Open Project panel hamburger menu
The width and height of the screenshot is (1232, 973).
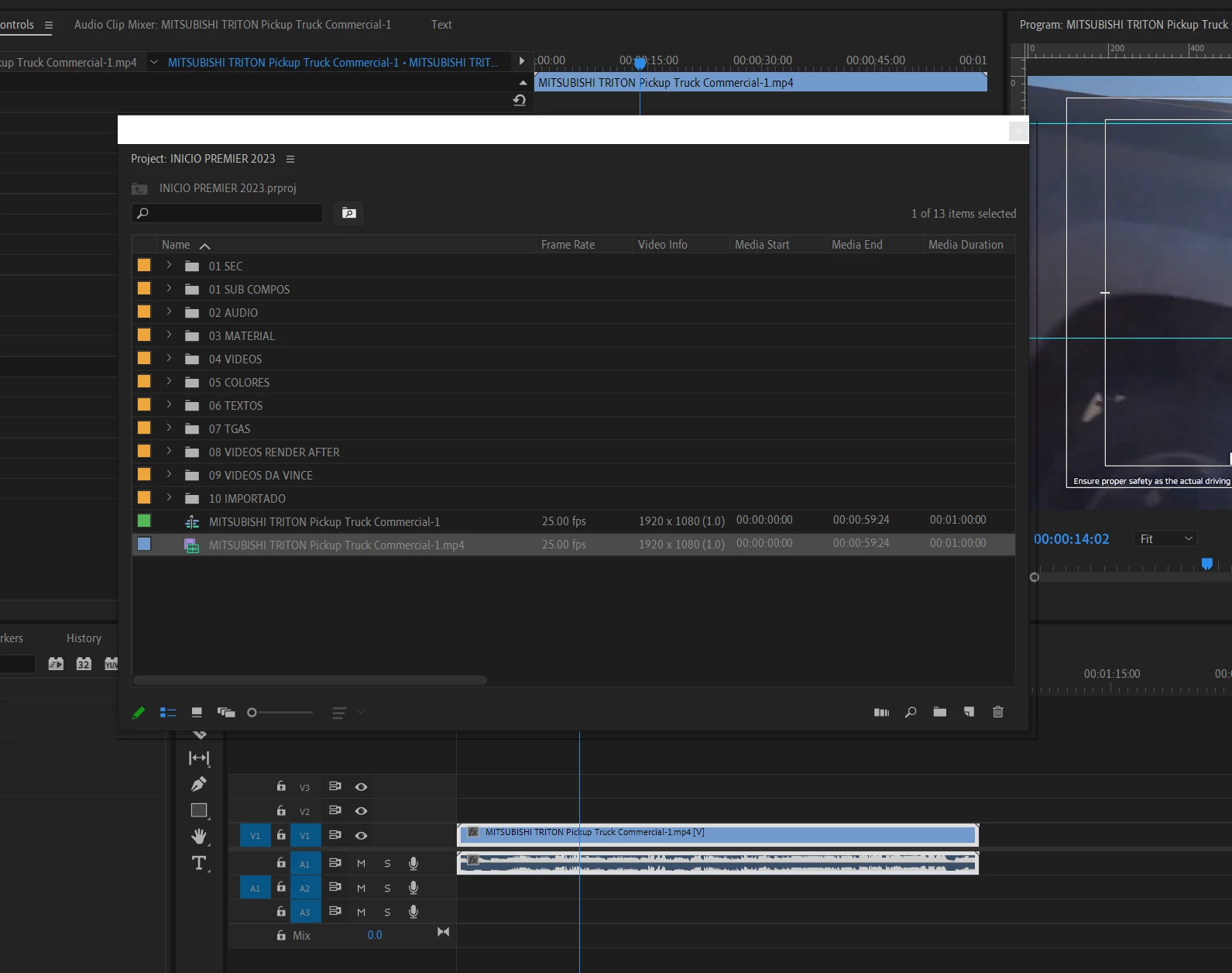pyautogui.click(x=290, y=159)
